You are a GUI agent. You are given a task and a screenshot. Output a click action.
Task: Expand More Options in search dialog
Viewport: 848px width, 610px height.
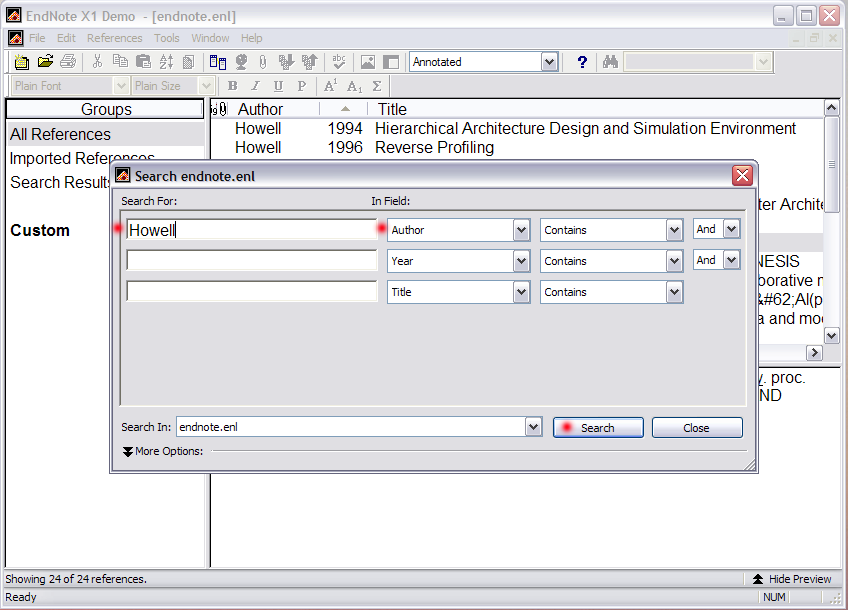(x=162, y=451)
